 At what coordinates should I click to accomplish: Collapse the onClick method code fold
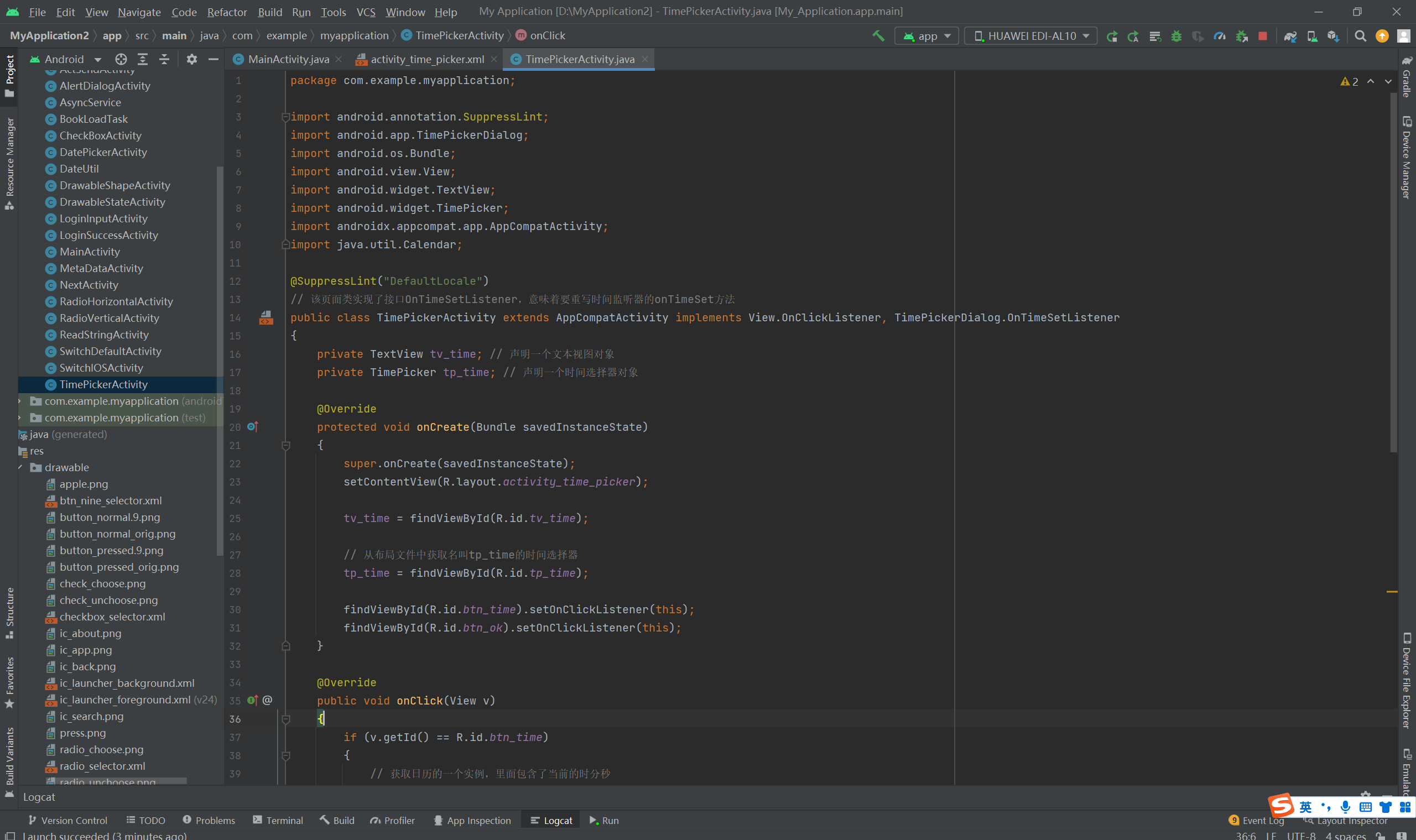pos(286,719)
